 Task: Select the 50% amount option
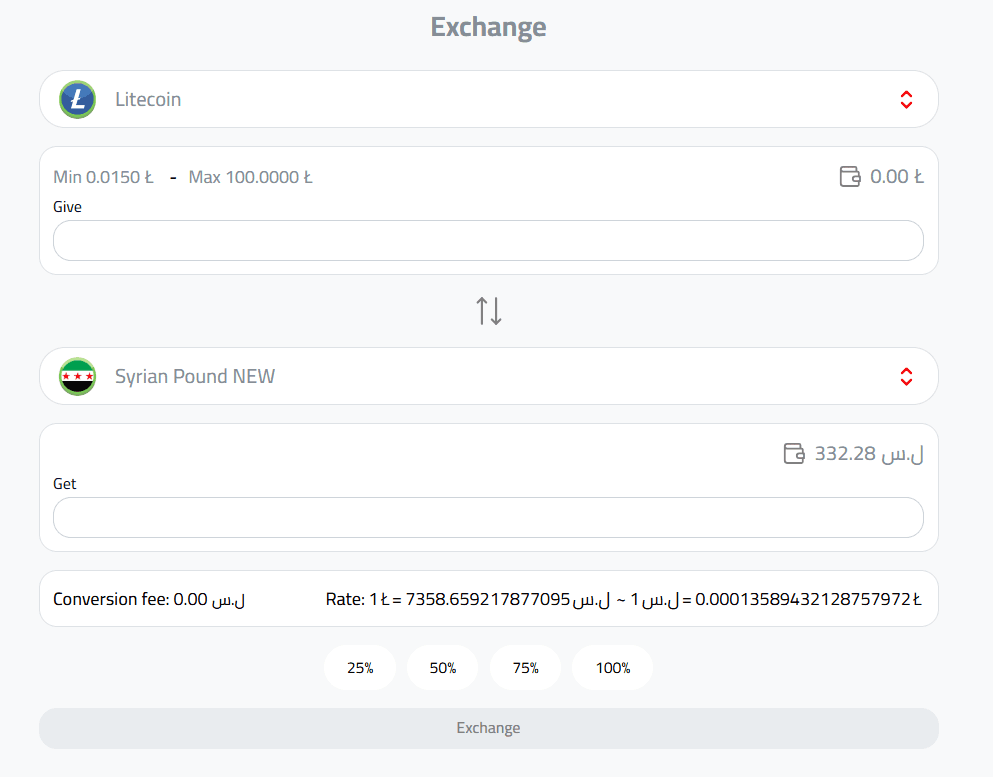442,667
